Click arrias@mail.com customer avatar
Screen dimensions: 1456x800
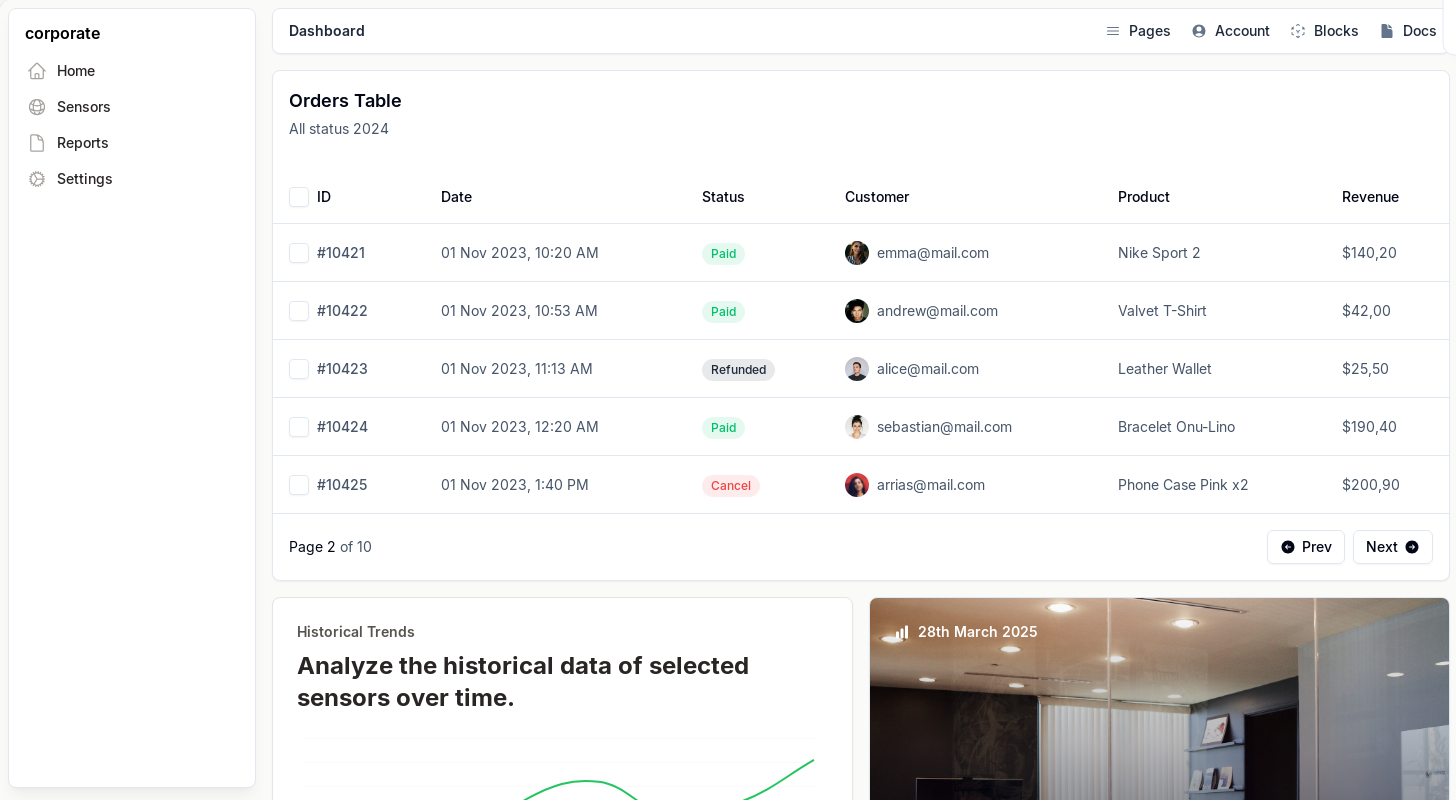pos(857,485)
